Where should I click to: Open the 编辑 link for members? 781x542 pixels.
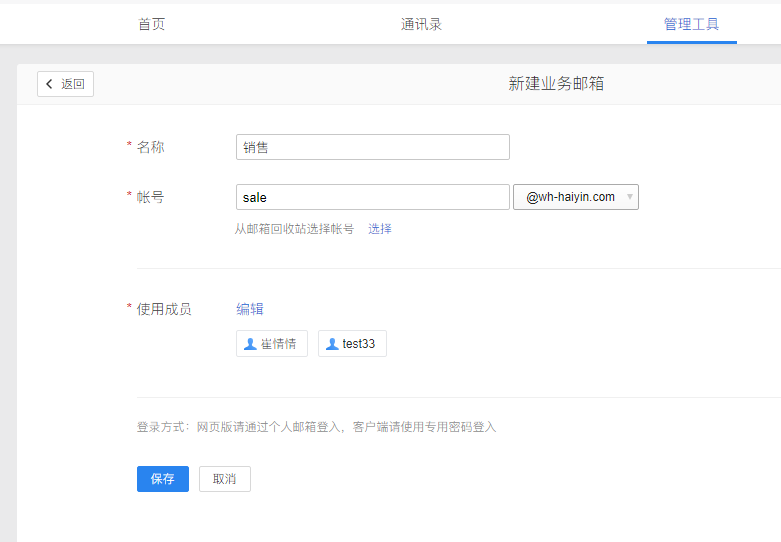click(250, 309)
